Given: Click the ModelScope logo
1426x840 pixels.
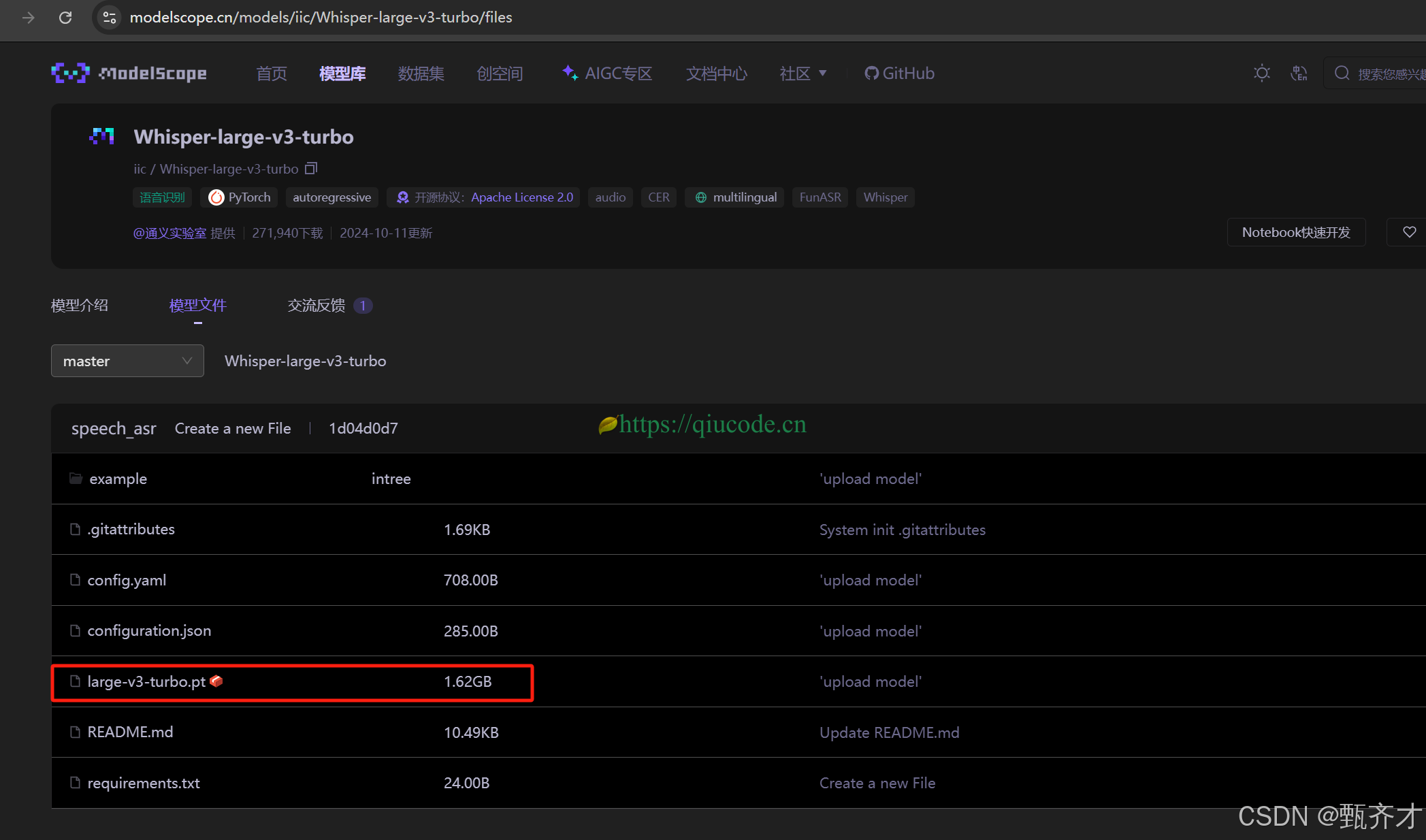Looking at the screenshot, I should pos(129,73).
